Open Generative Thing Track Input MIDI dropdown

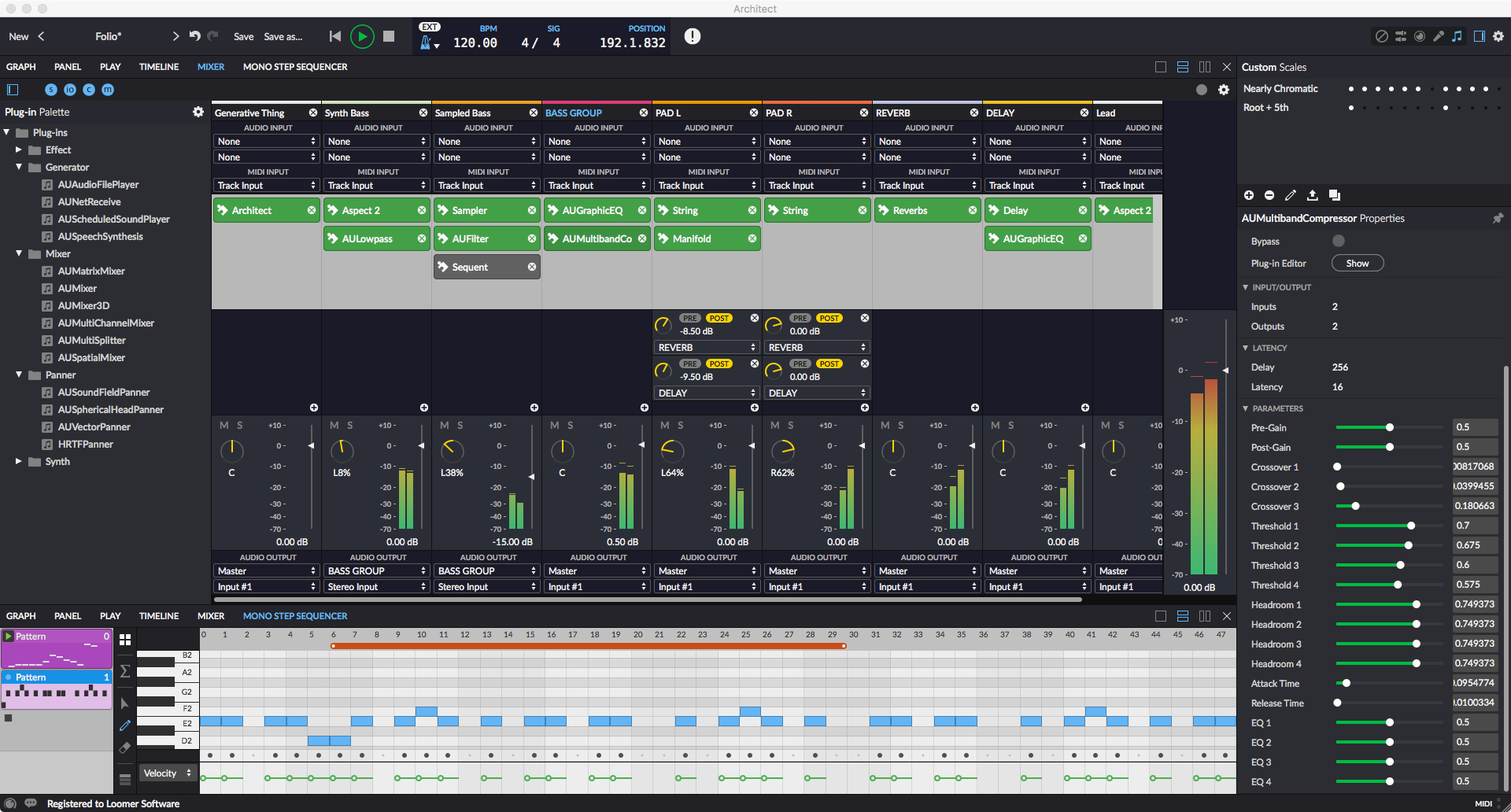point(267,186)
